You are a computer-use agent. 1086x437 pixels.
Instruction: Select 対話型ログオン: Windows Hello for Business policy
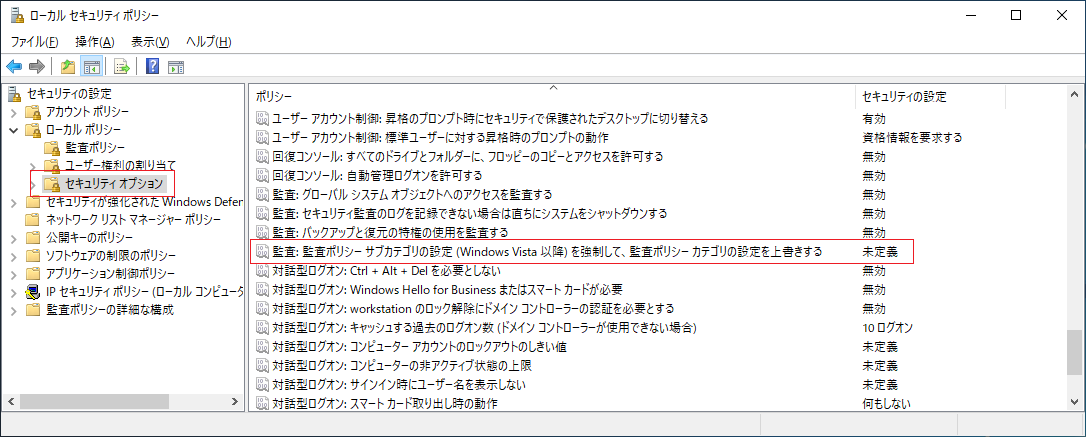click(x=448, y=289)
